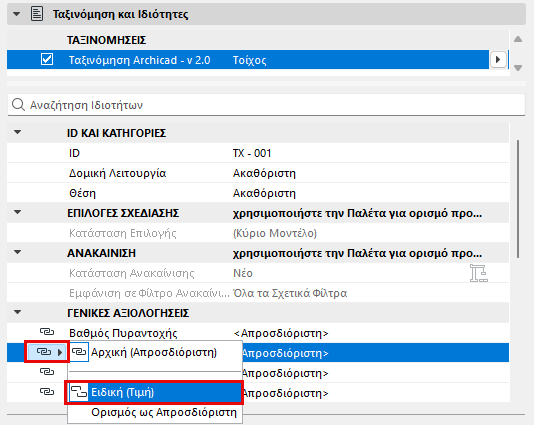Click the renovation palette icon beside Νέο
Viewport: 534px width, 425px height.
479,273
